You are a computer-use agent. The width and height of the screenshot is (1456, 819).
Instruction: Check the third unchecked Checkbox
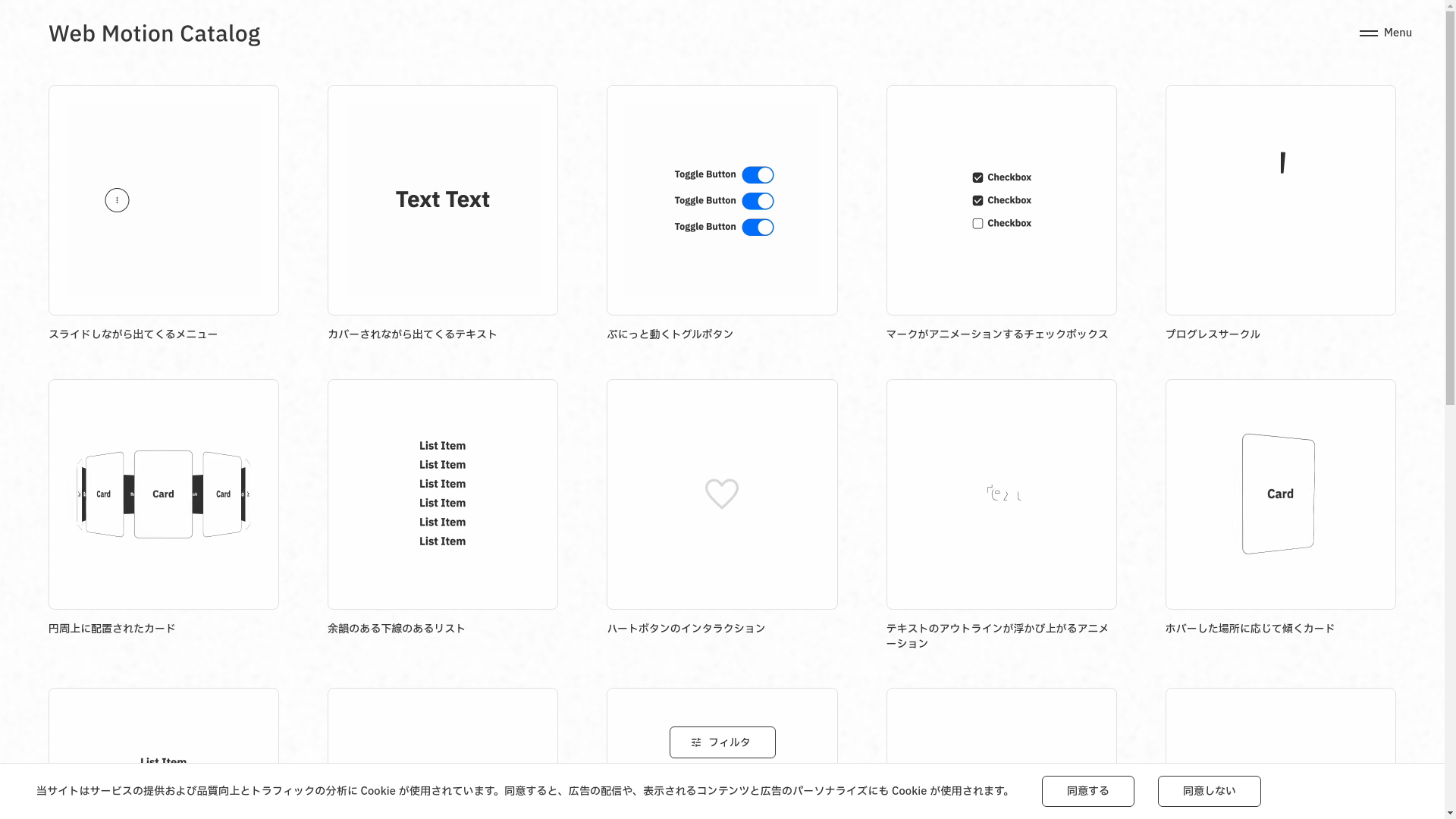click(977, 224)
